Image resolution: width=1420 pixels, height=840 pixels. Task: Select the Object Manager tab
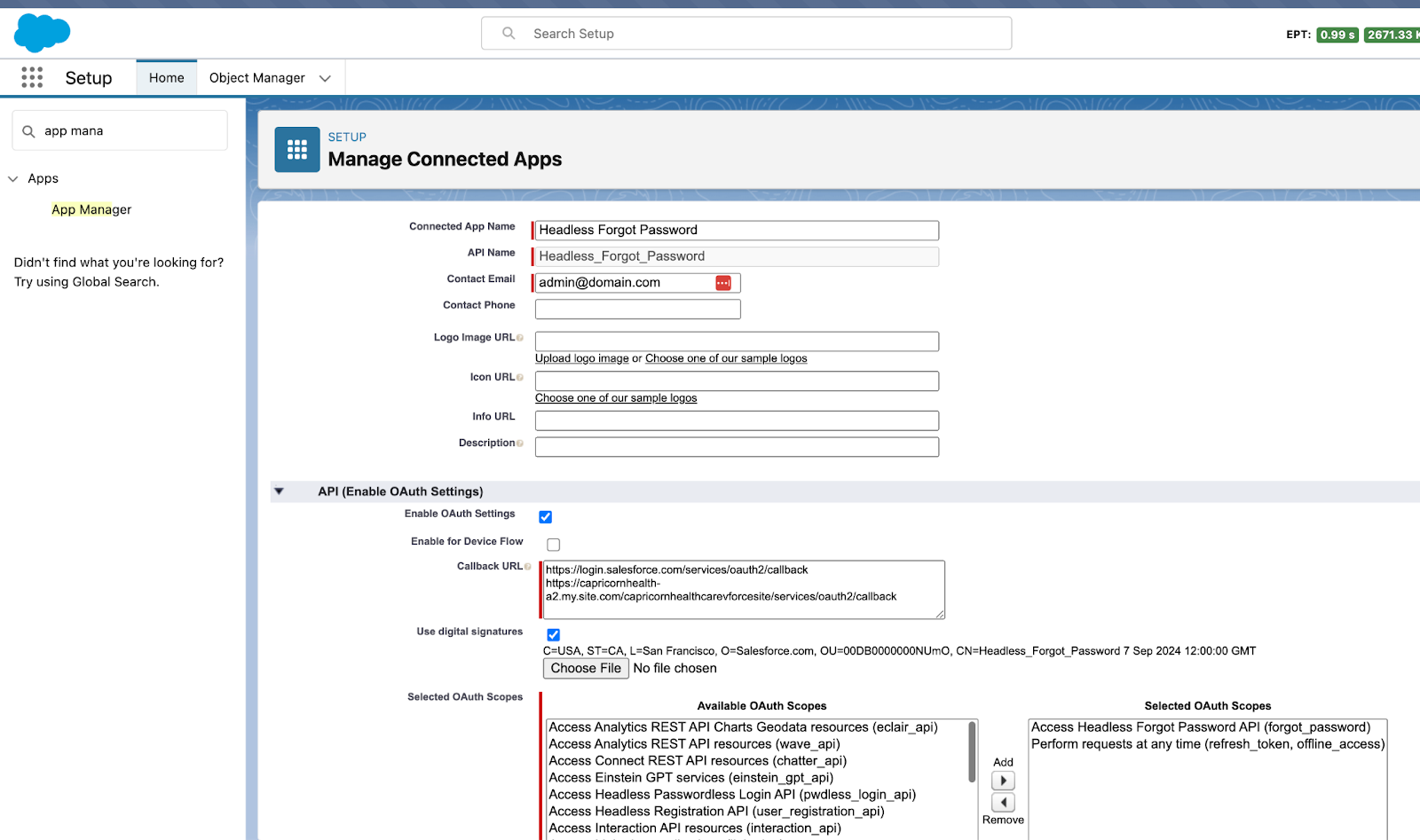click(x=256, y=77)
